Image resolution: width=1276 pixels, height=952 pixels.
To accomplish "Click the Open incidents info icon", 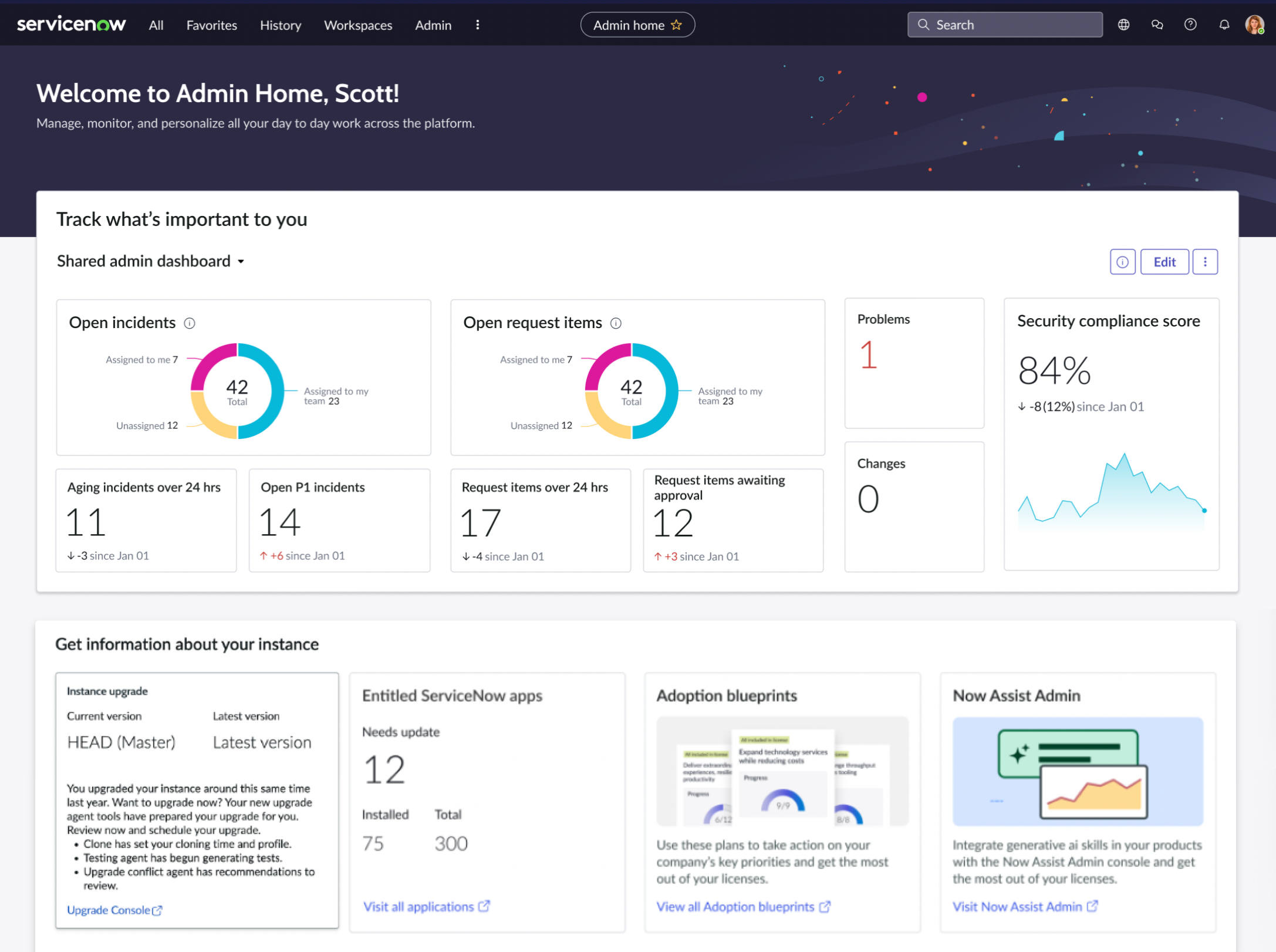I will pos(190,323).
